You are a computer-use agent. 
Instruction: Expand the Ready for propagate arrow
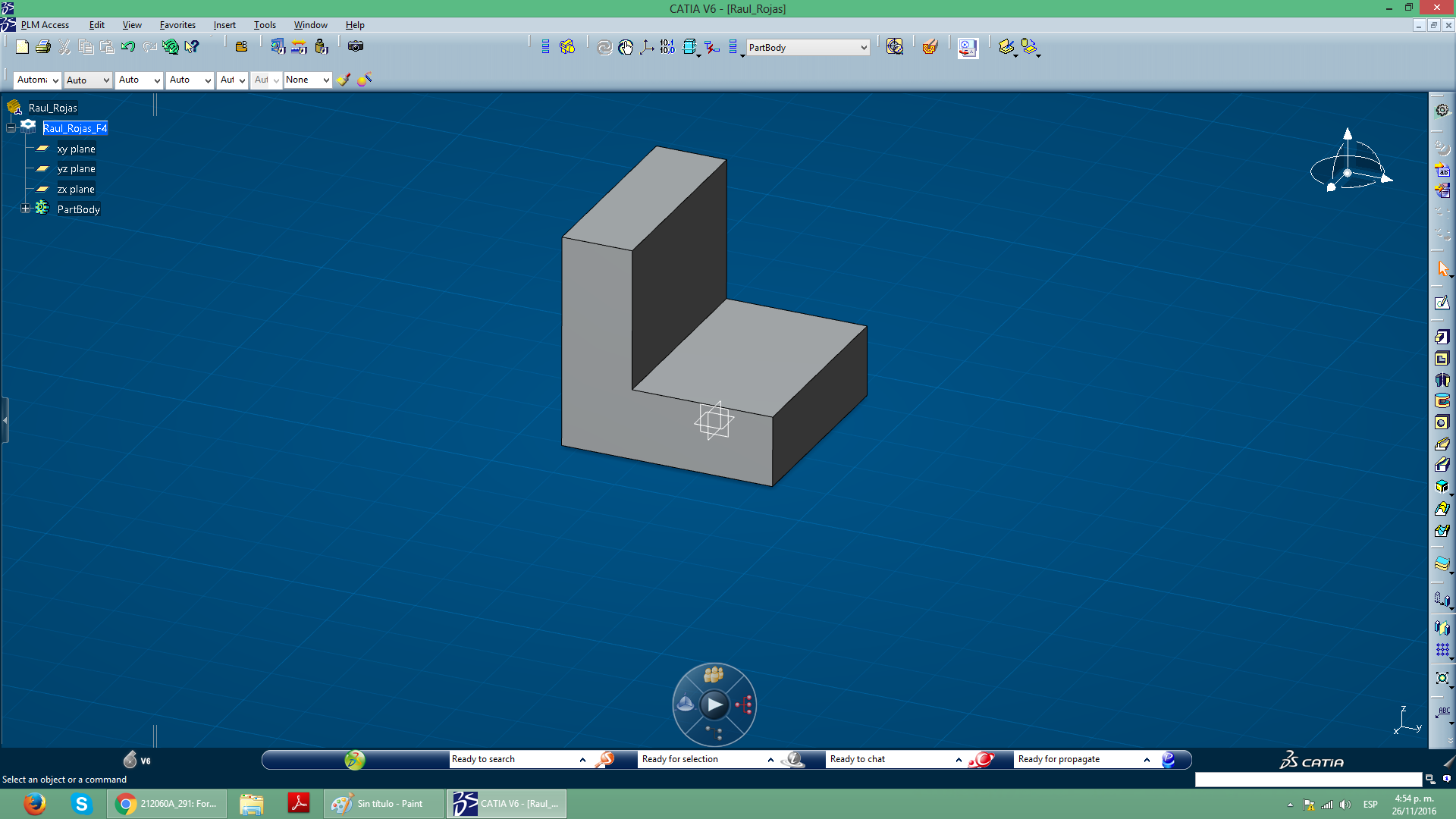tap(1147, 759)
